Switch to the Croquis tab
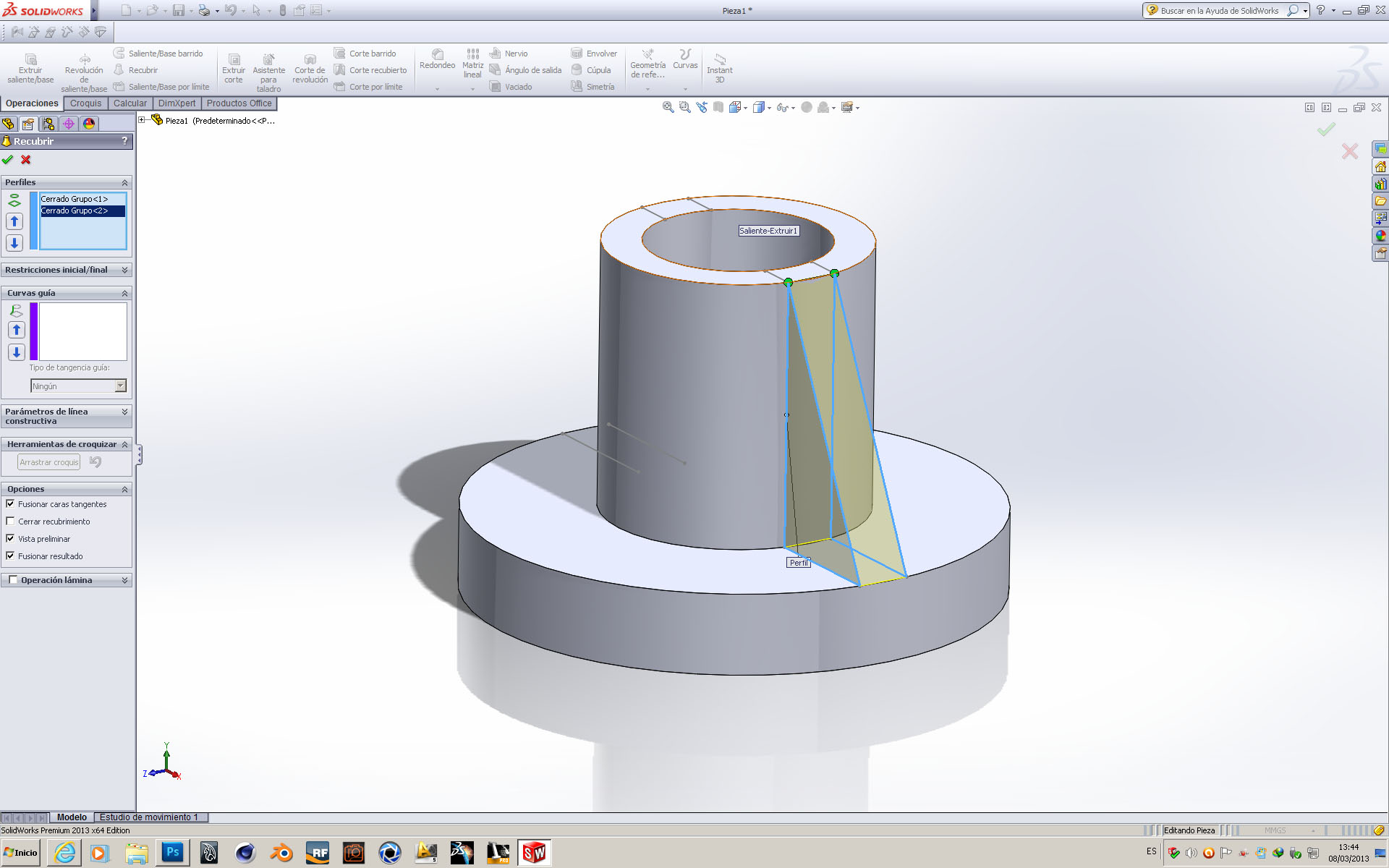Image resolution: width=1389 pixels, height=868 pixels. pyautogui.click(x=85, y=103)
